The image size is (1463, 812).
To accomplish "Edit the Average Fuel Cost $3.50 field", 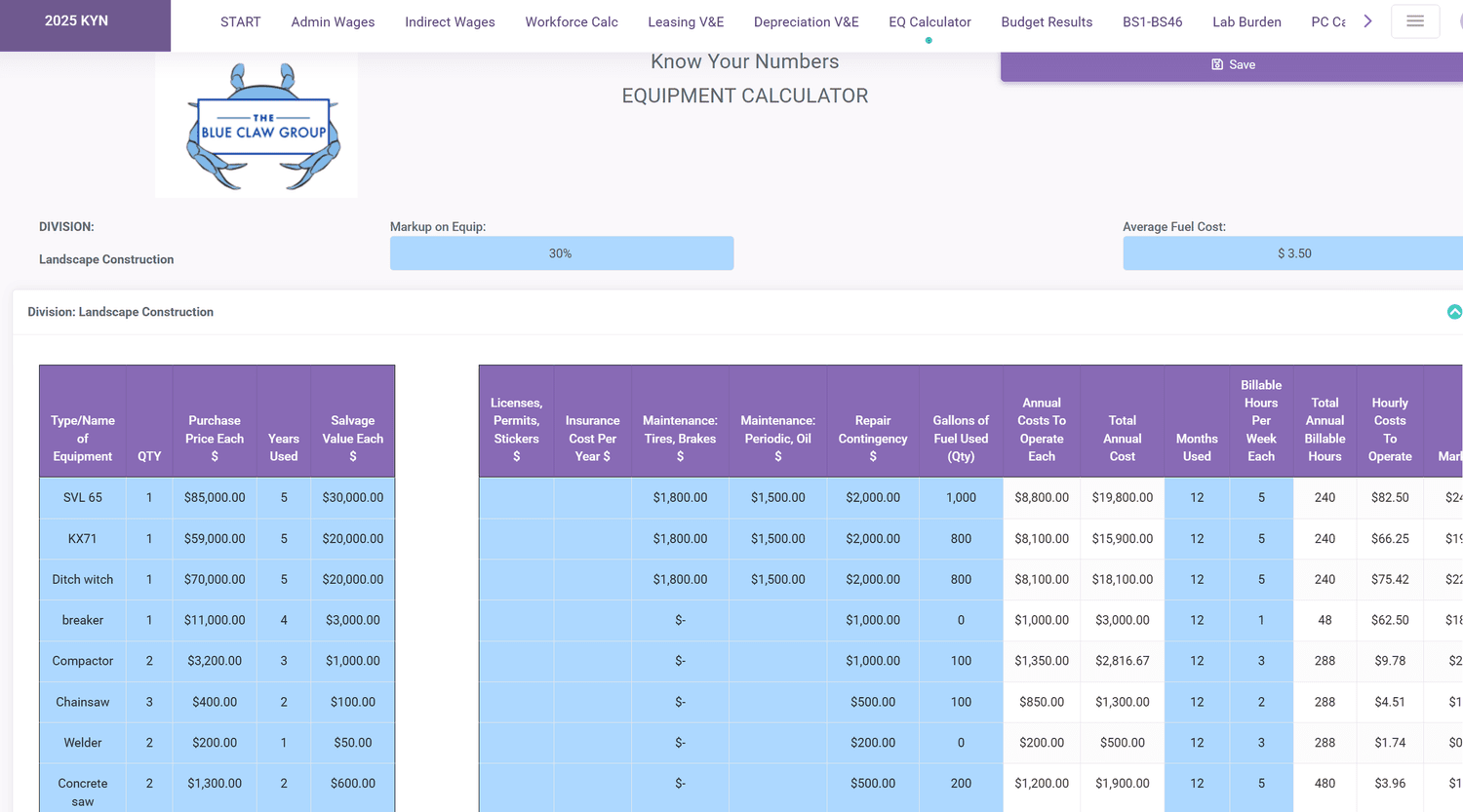I will (1293, 253).
